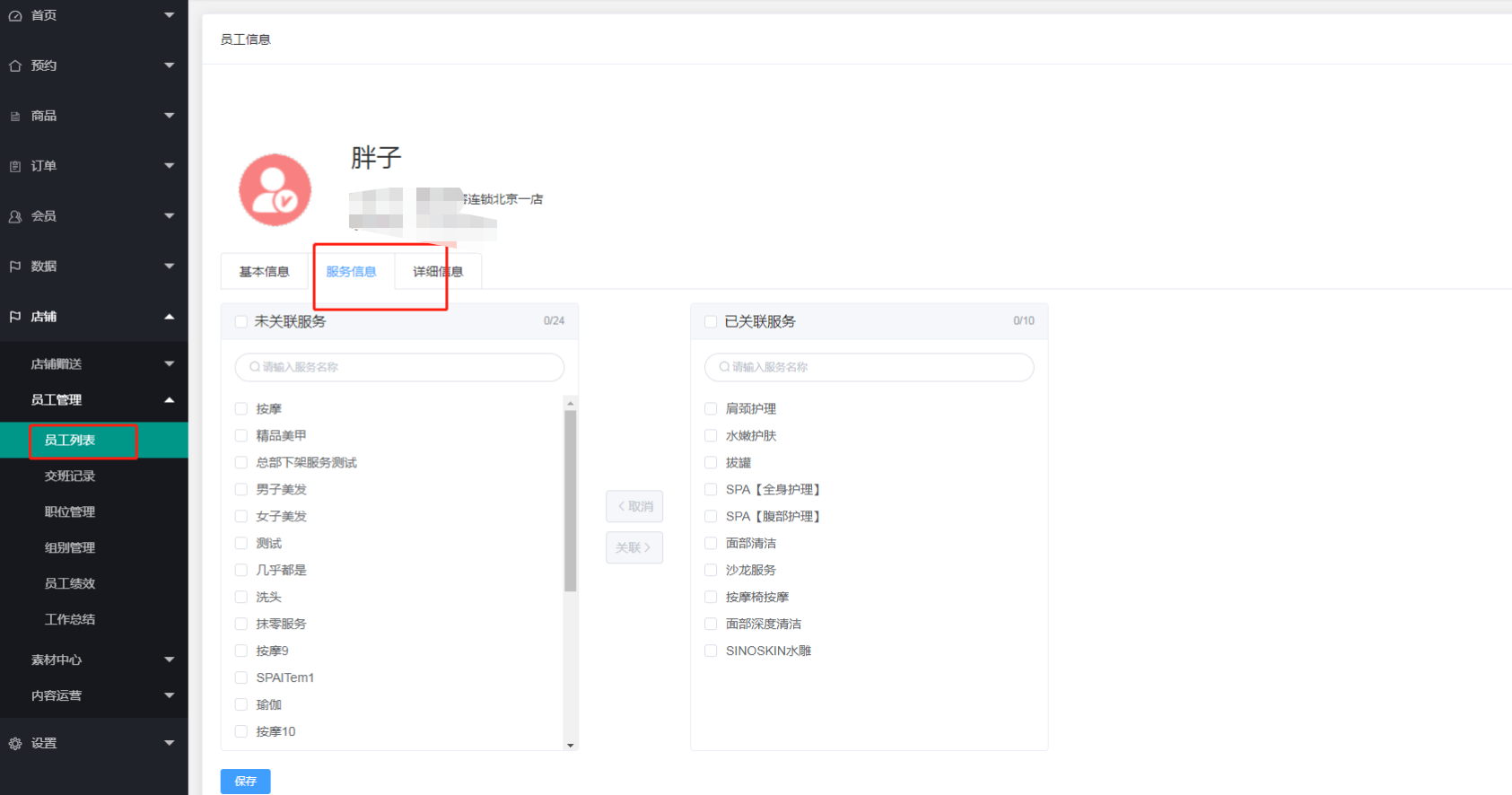The width and height of the screenshot is (1512, 795).
Task: Check the 未关联服务 select-all checkbox
Action: pyautogui.click(x=241, y=321)
